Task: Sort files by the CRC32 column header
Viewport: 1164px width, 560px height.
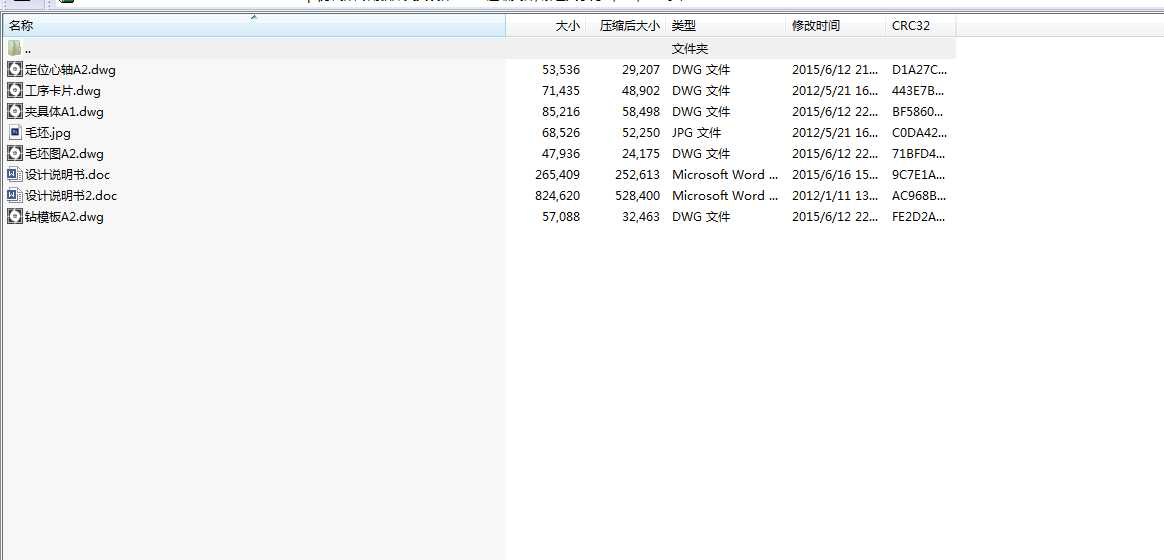Action: pyautogui.click(x=921, y=25)
